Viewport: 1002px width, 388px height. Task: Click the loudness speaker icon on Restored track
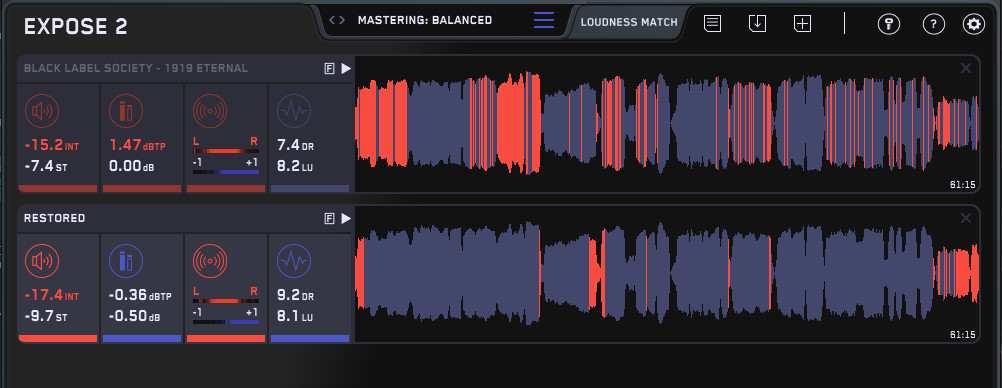tap(42, 261)
